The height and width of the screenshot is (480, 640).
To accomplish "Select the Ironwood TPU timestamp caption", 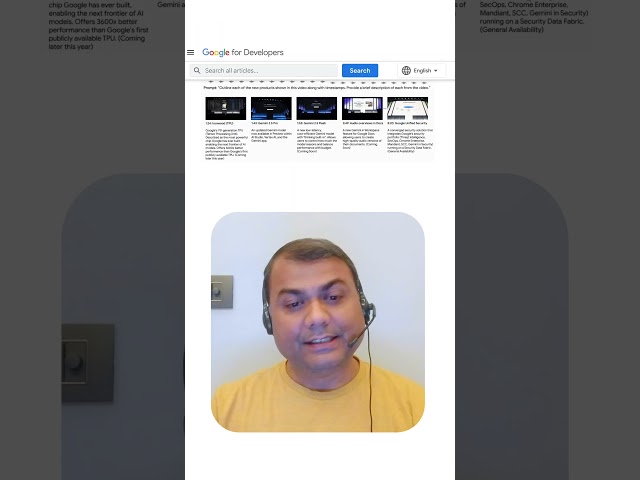I will 220,123.
